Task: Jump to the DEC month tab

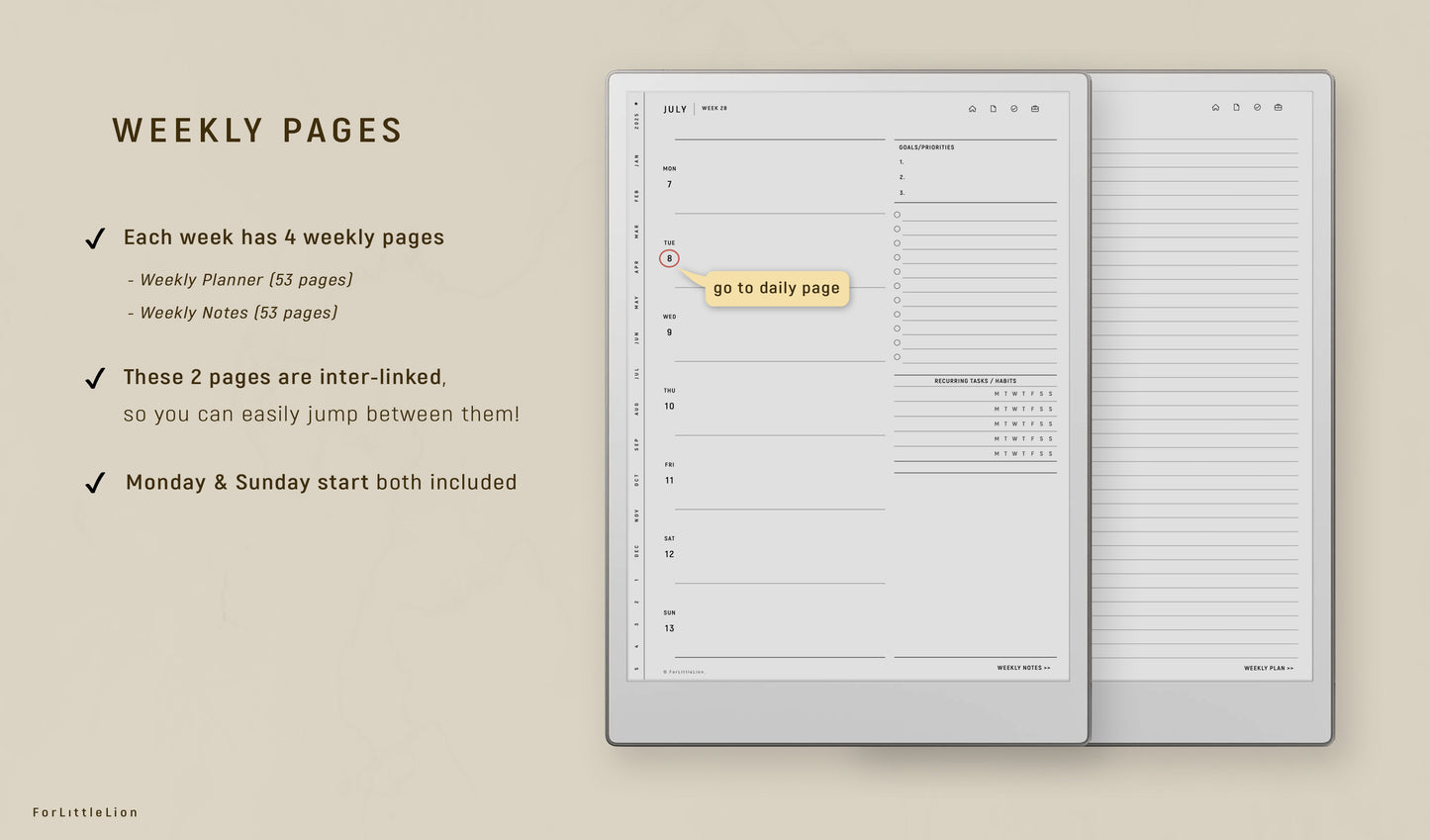Action: [636, 550]
